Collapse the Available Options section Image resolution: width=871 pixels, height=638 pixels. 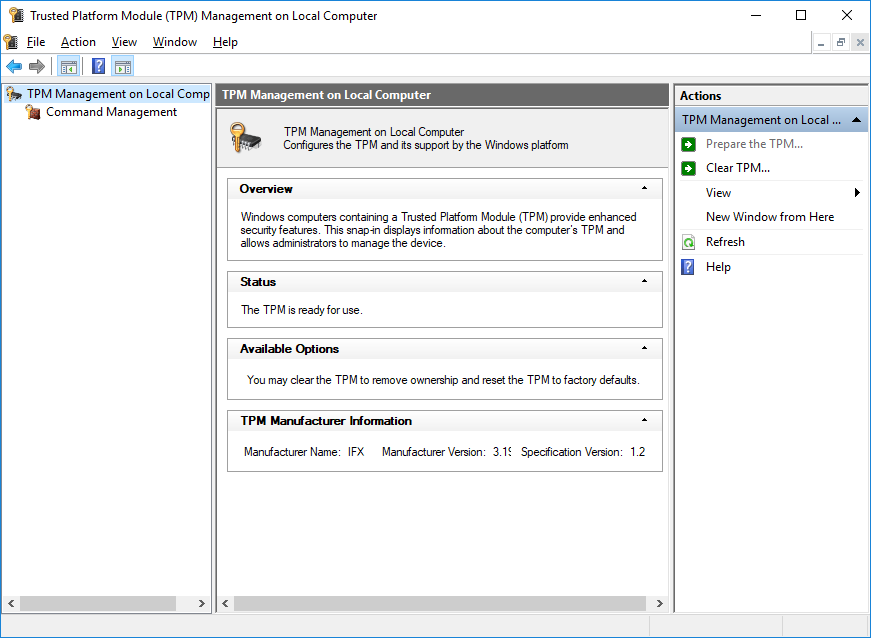[x=644, y=348]
